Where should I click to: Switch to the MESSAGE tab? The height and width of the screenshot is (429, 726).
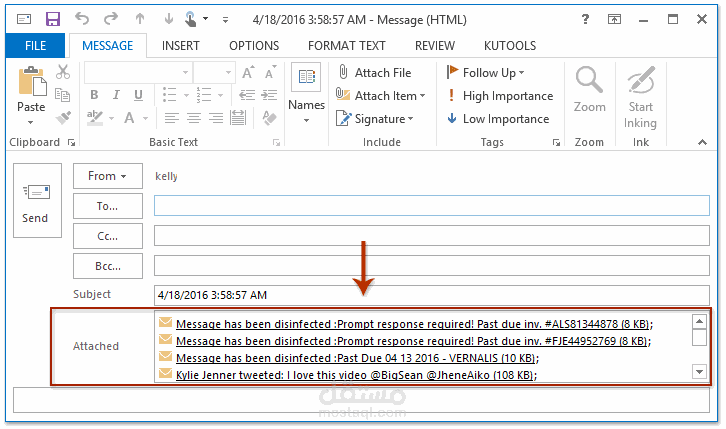(107, 46)
